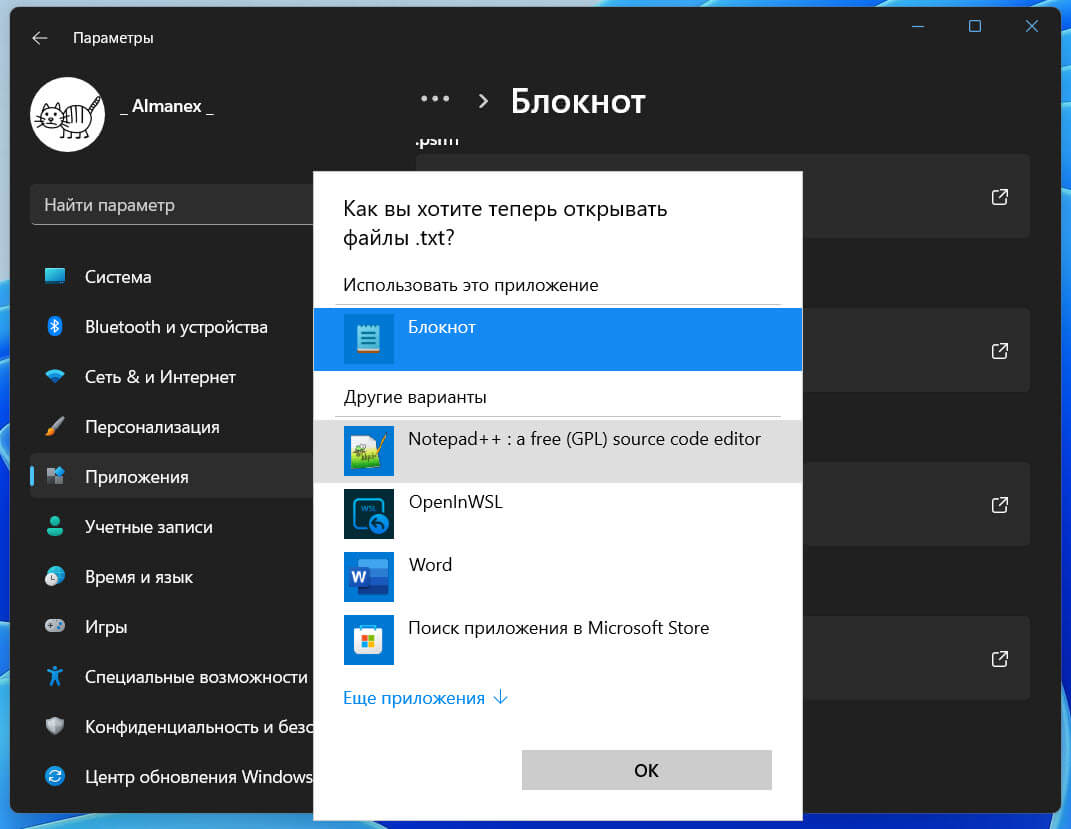Viewport: 1071px width, 829px height.
Task: Select Приложения in sidebar
Action: [x=171, y=477]
